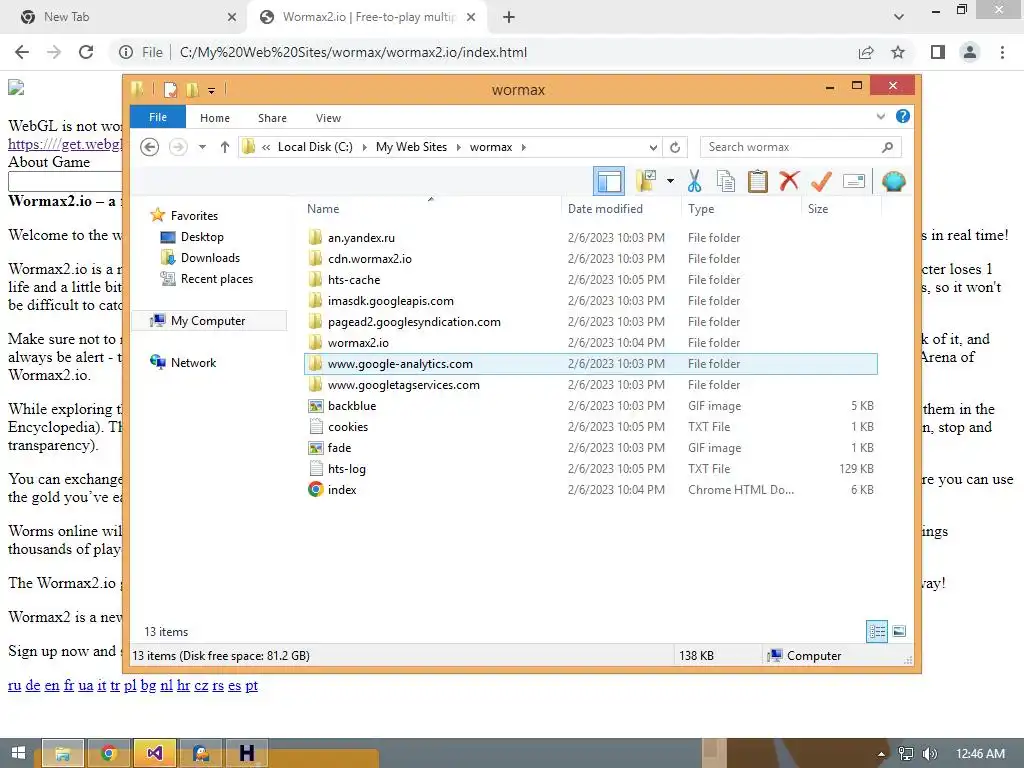Select the index Chrome HTML document
Image resolution: width=1024 pixels, height=768 pixels.
tap(590, 489)
